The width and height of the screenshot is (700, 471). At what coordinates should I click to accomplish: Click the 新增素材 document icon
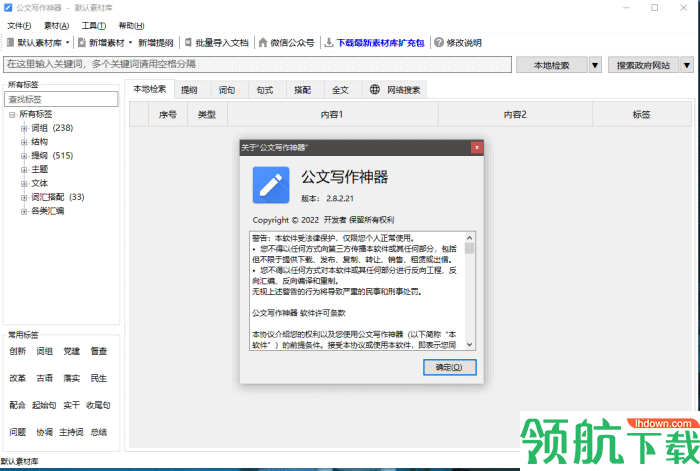point(82,42)
